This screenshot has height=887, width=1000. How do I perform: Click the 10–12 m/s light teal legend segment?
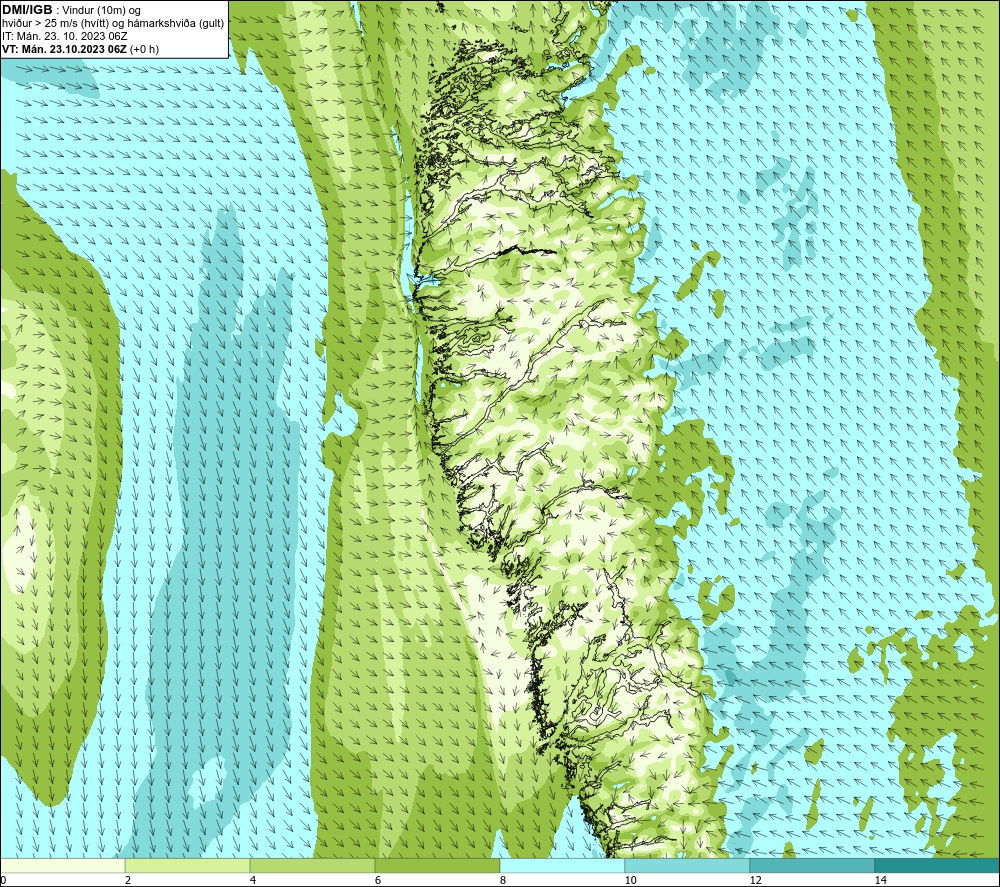(688, 866)
